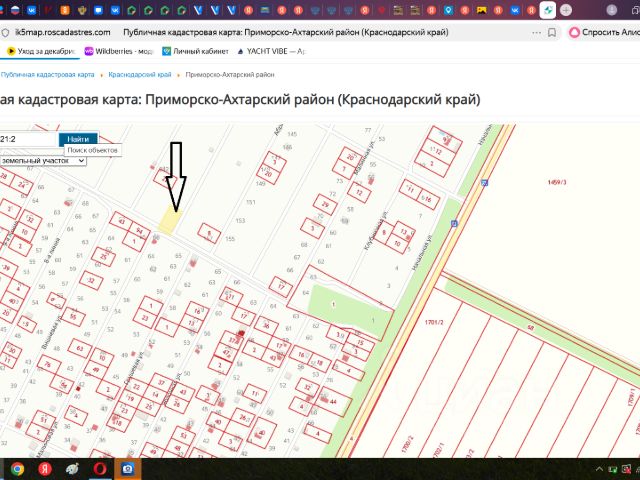Click parcel label 1459/3

tap(557, 182)
